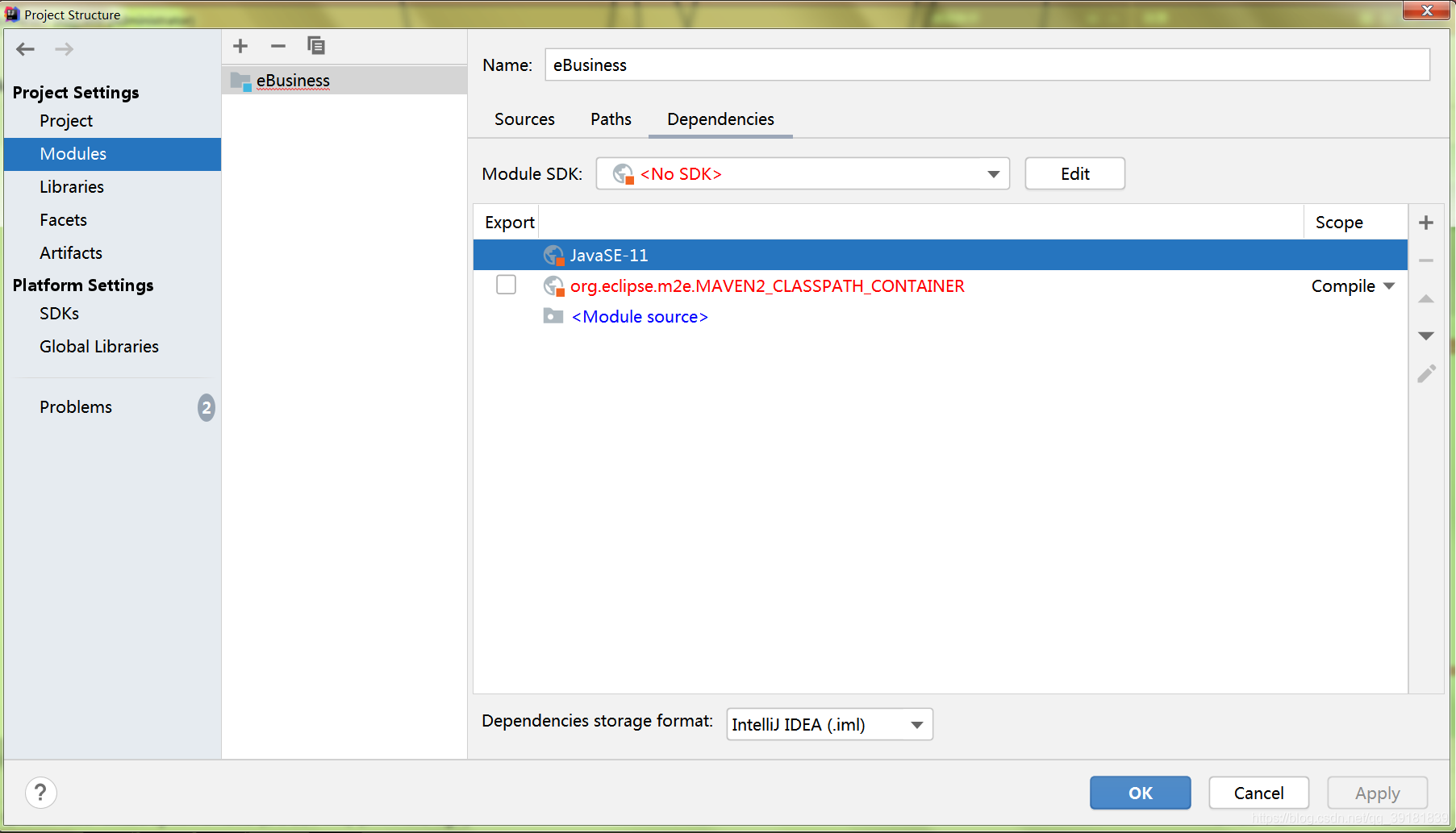Screen dimensions: 1456x833
Task: Change the Compile scope dropdown
Action: pyautogui.click(x=1353, y=286)
